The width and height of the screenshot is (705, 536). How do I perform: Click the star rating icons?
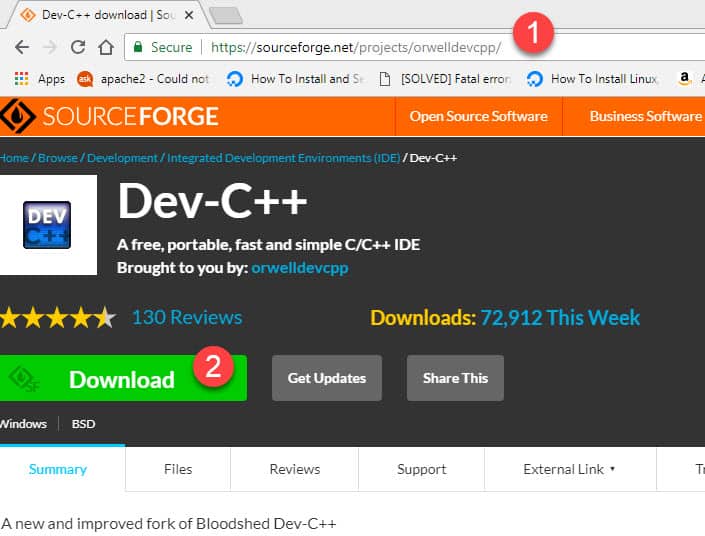pos(58,317)
